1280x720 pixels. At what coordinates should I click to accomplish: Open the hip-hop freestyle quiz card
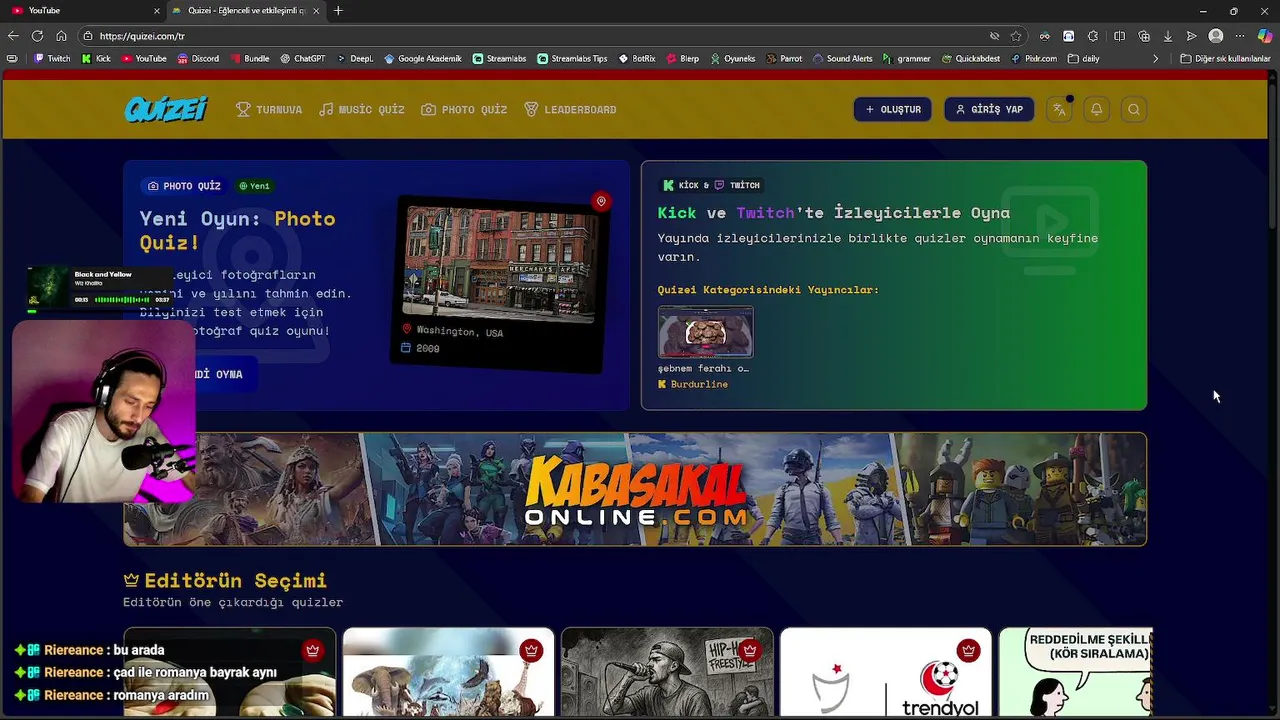click(667, 672)
